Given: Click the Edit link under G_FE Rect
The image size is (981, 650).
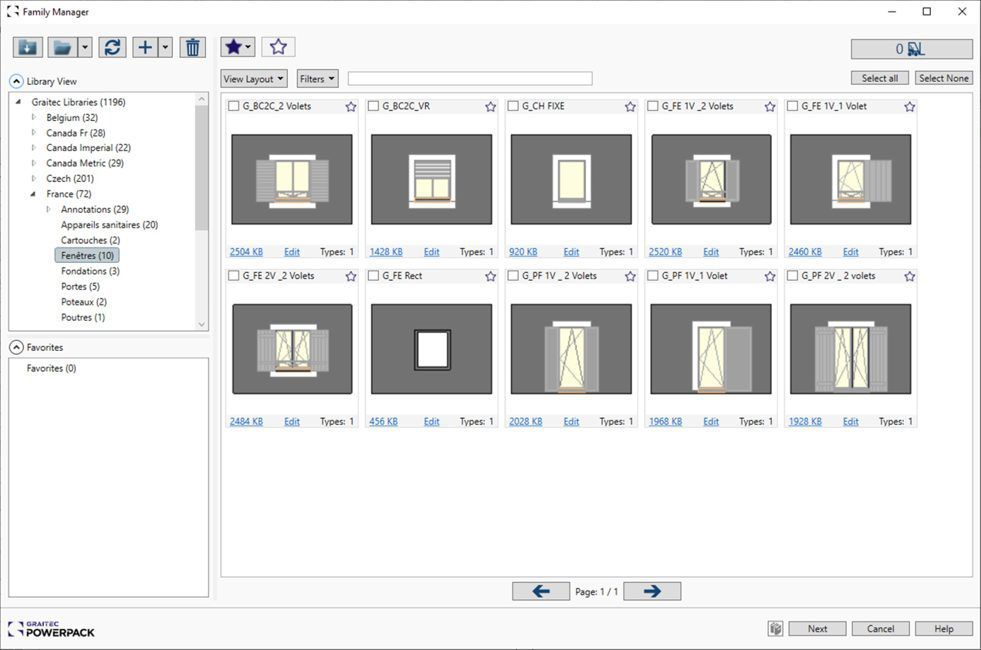Looking at the screenshot, I should pyautogui.click(x=431, y=420).
